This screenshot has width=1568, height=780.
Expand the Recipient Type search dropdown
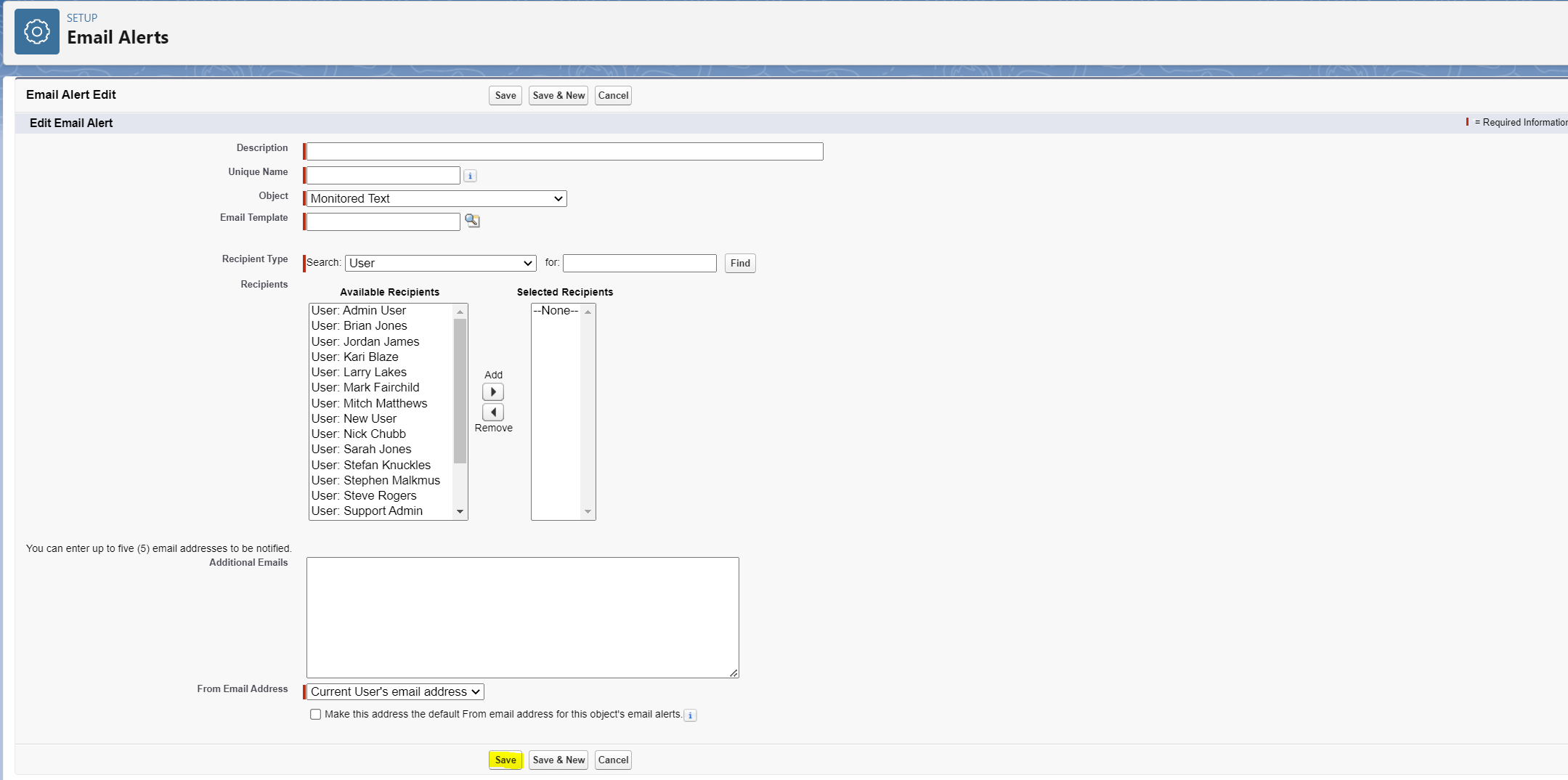(x=440, y=264)
